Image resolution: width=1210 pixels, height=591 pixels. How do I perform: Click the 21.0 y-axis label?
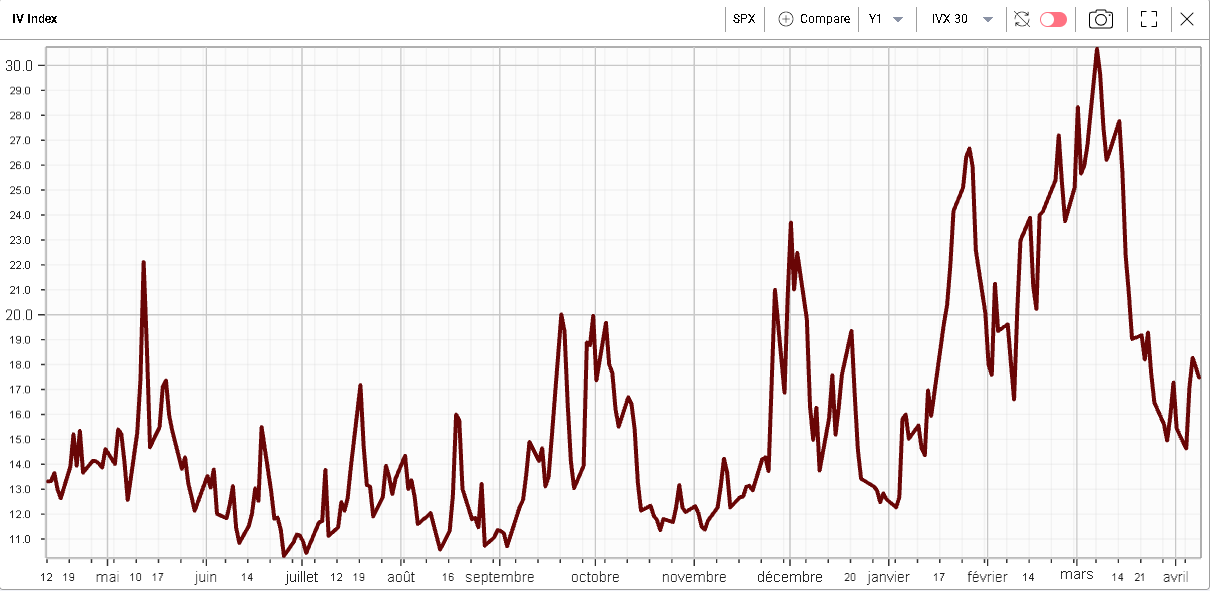pos(20,290)
